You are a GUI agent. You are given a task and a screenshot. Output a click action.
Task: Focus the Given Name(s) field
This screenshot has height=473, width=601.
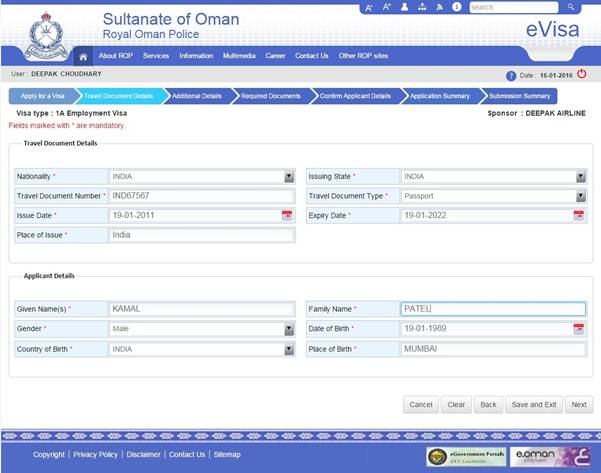point(202,309)
